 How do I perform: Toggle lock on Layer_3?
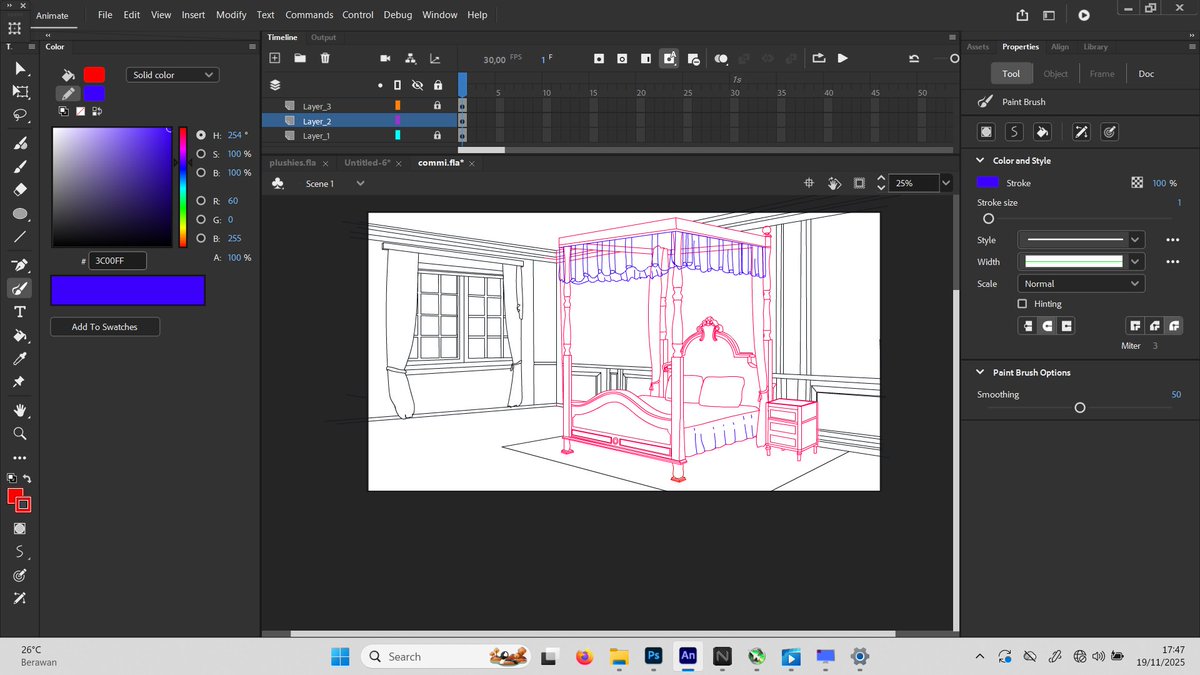coord(437,105)
